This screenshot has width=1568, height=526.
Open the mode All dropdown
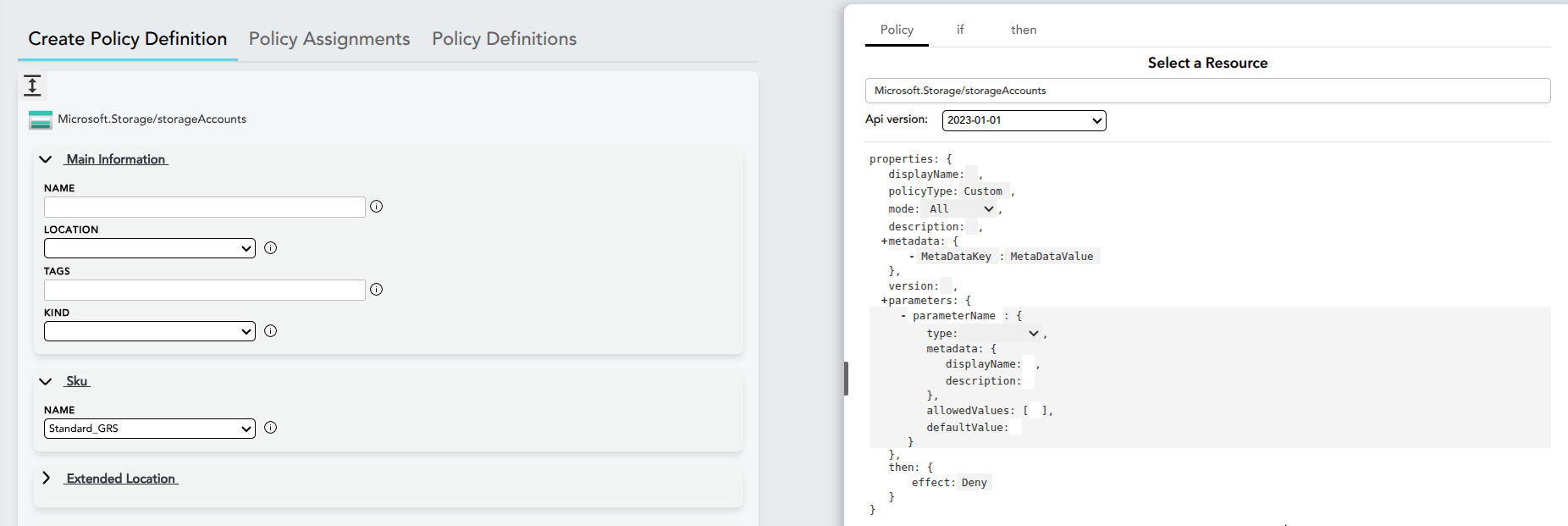961,209
